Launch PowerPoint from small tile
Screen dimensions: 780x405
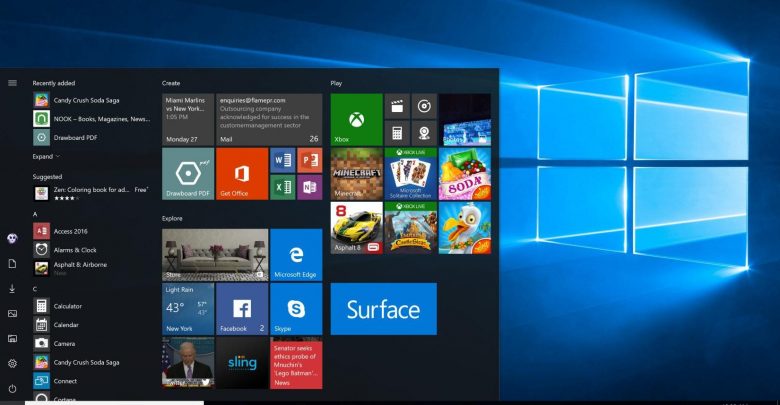[x=309, y=160]
